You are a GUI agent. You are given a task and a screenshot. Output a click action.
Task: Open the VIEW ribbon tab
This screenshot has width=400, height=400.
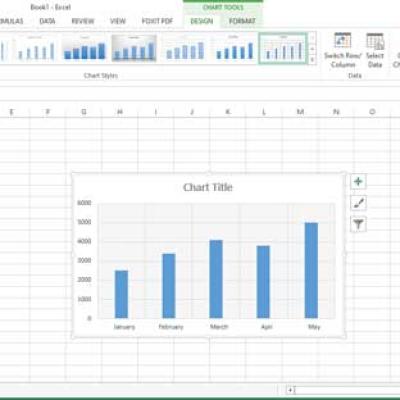(x=118, y=21)
